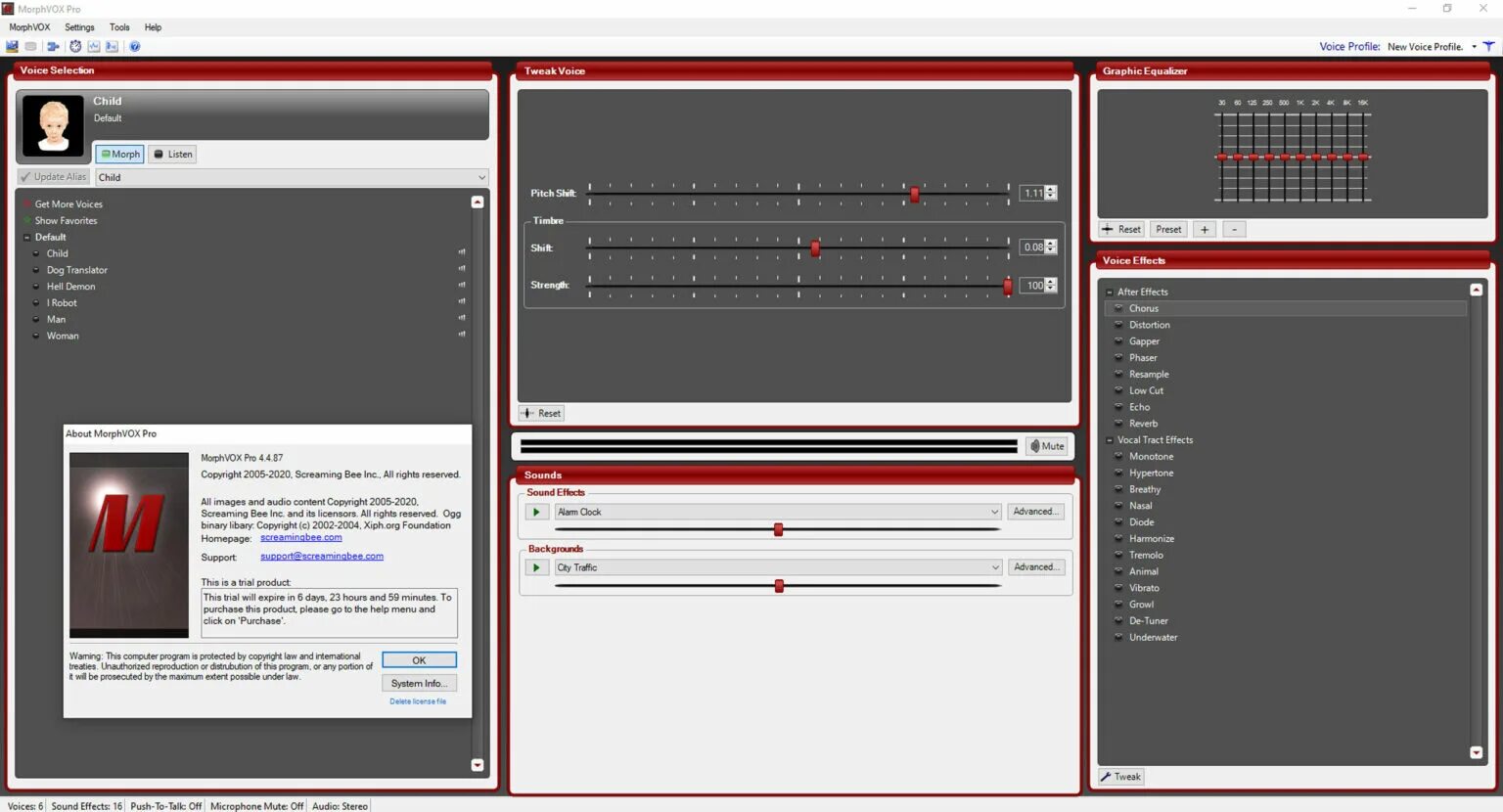The image size is (1503, 812).
Task: Click the waveform graph toolbar icon
Action: click(x=94, y=46)
